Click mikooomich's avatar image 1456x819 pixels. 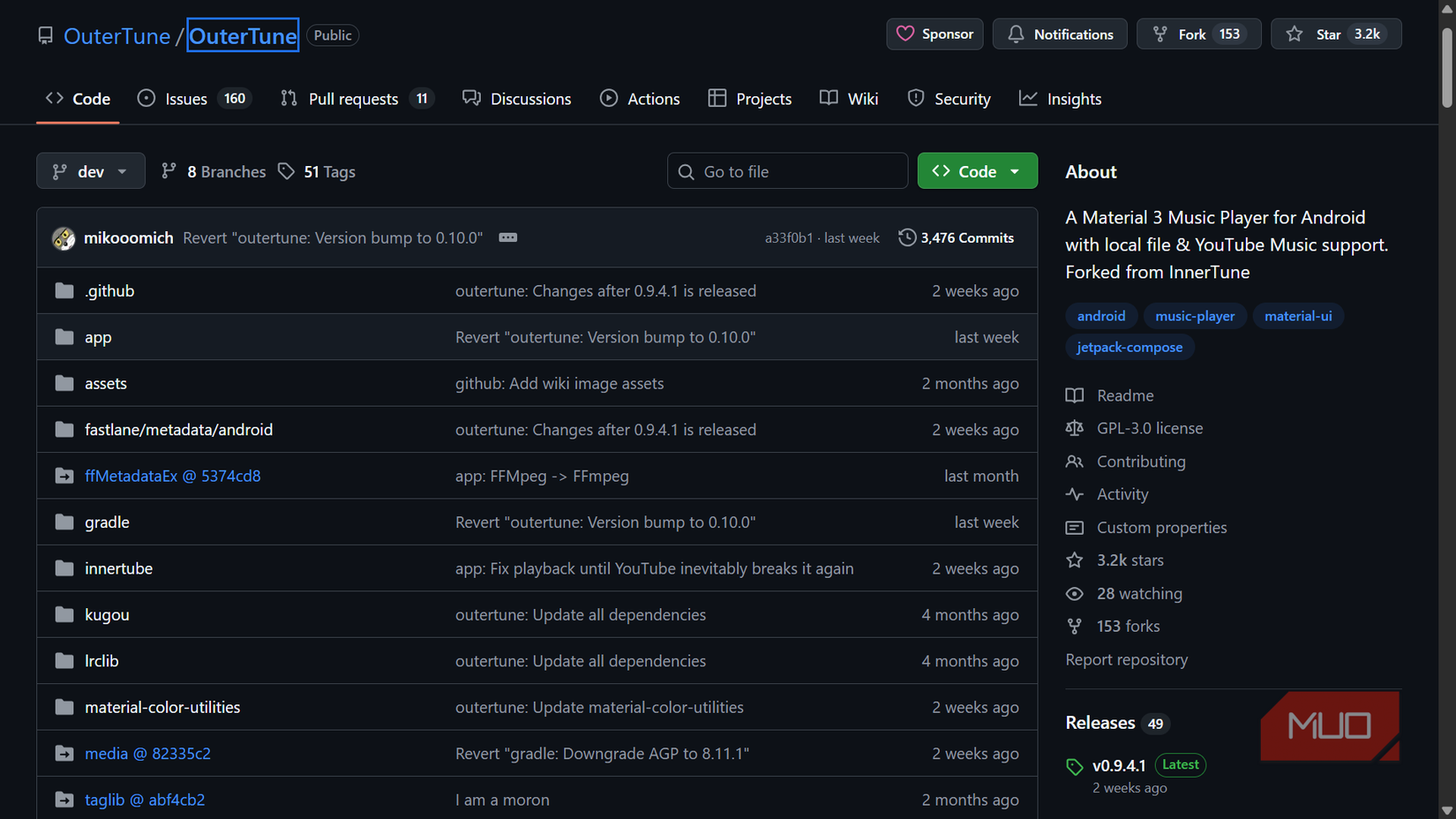coord(64,238)
